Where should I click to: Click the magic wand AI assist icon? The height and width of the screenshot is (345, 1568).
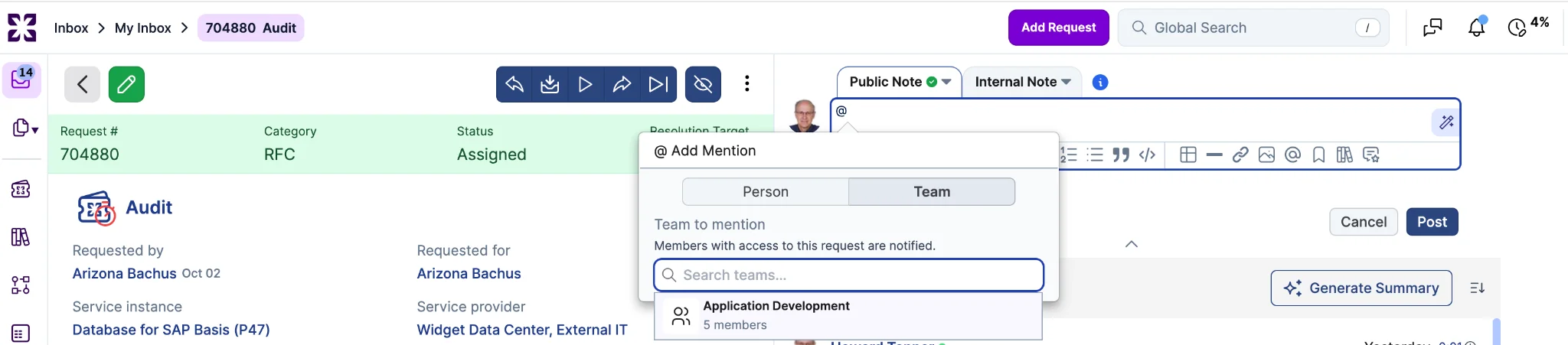click(x=1446, y=122)
